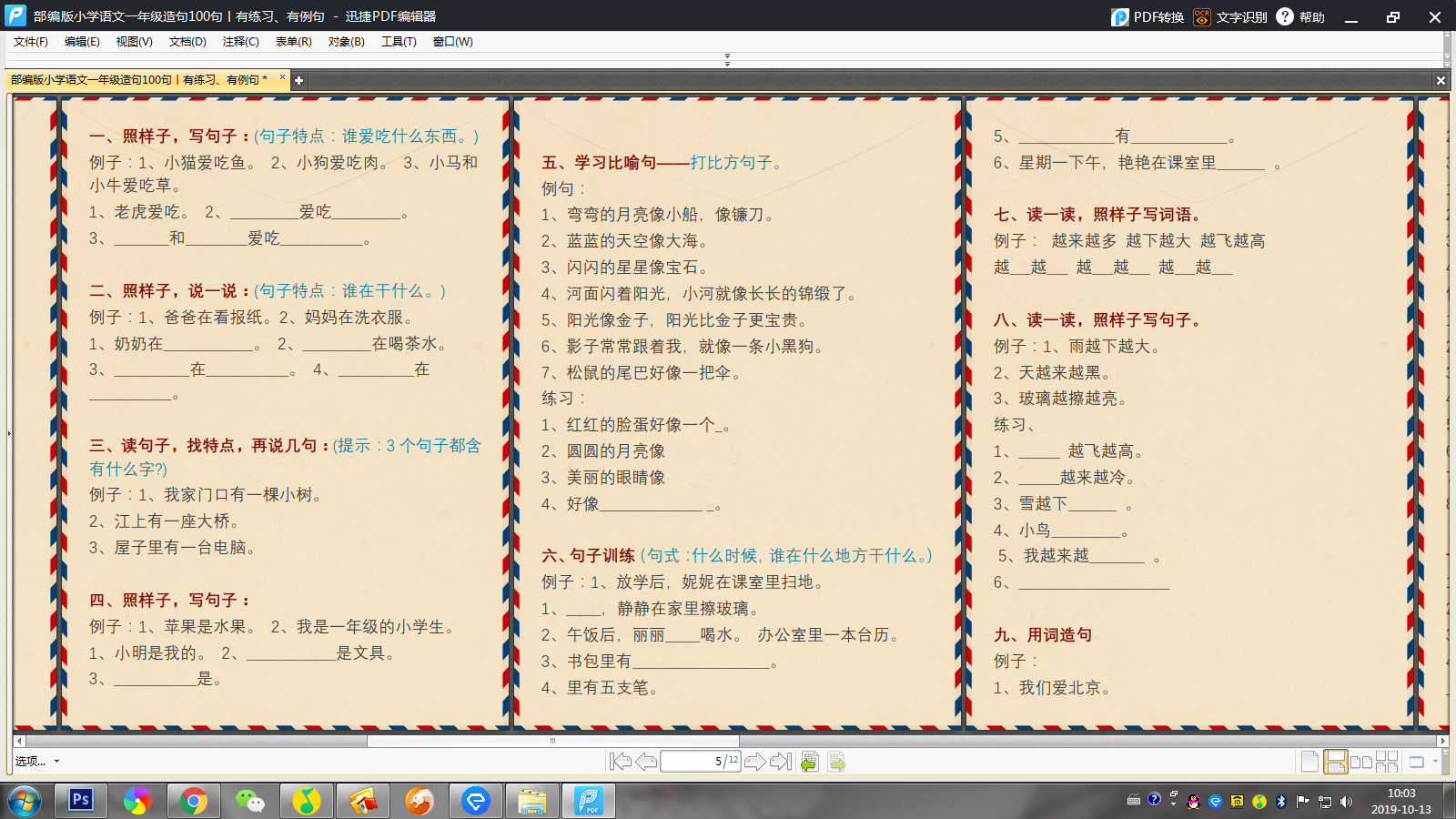Go to the first page
The image size is (1456, 819).
621,762
